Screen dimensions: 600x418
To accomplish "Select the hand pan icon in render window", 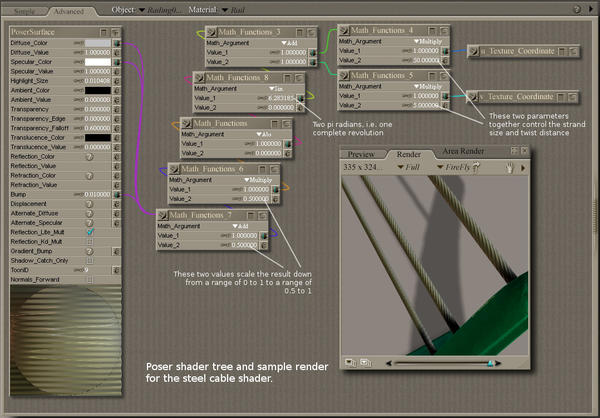I will click(x=509, y=168).
